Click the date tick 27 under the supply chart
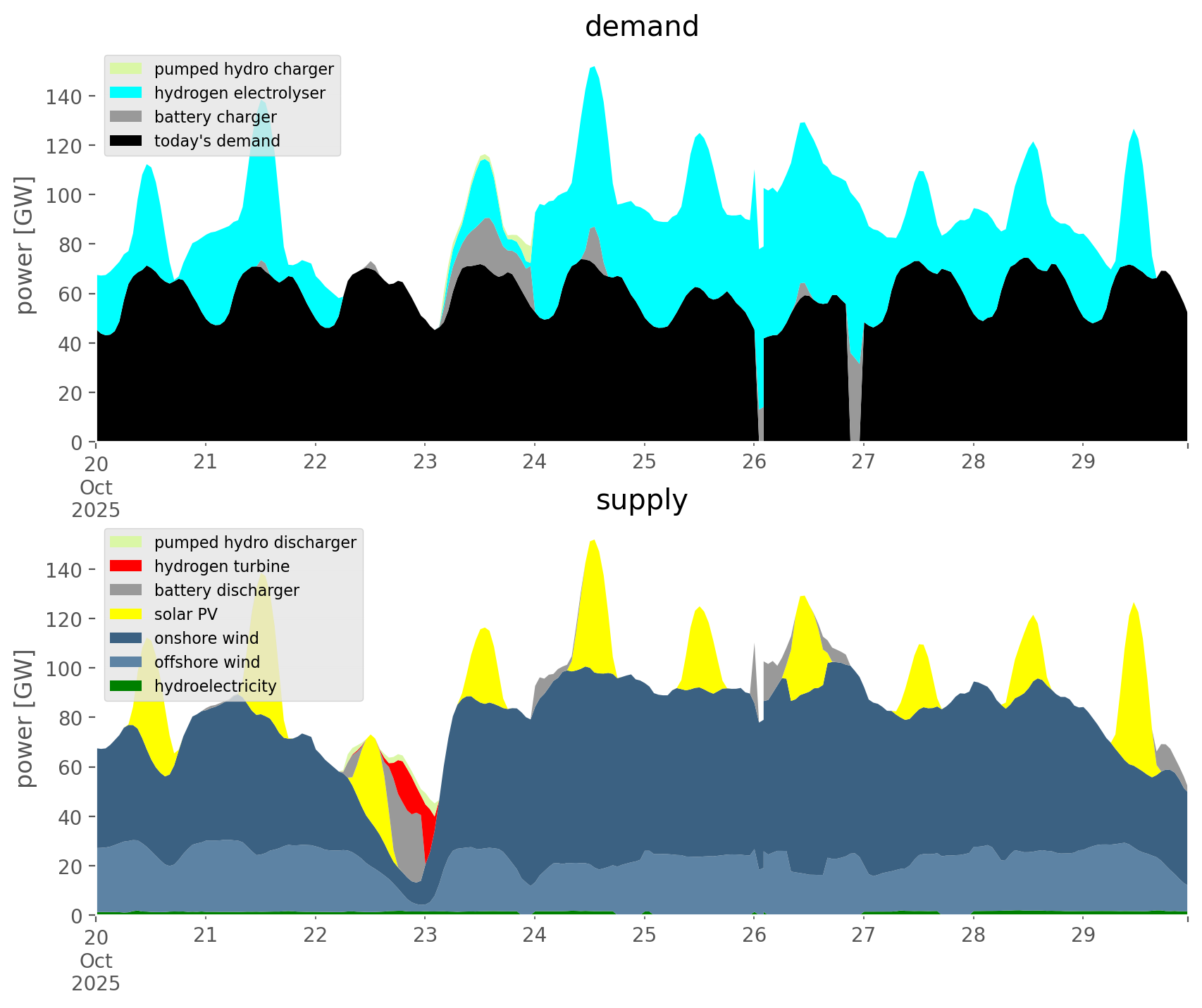Image resolution: width=1202 pixels, height=1008 pixels. [x=863, y=936]
